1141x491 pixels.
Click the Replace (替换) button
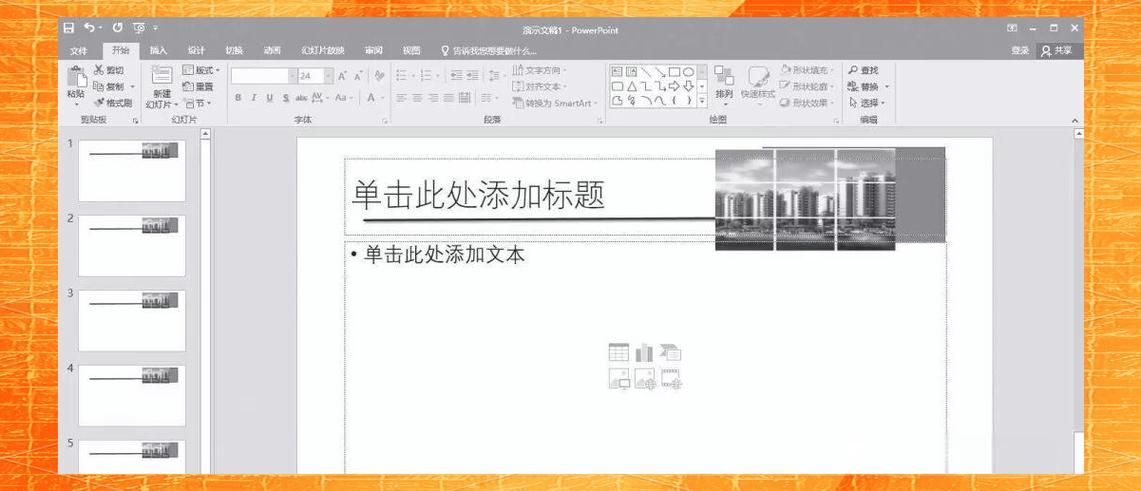[868, 87]
